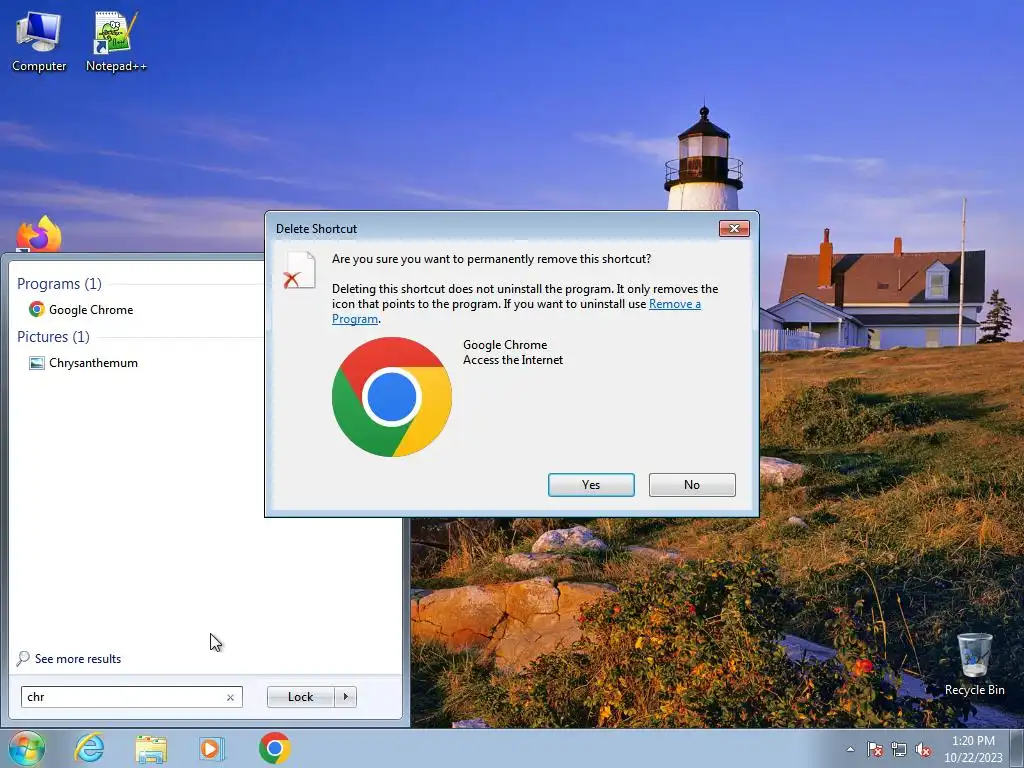Click into the Start menu search field
This screenshot has width=1024, height=768.
pyautogui.click(x=131, y=697)
